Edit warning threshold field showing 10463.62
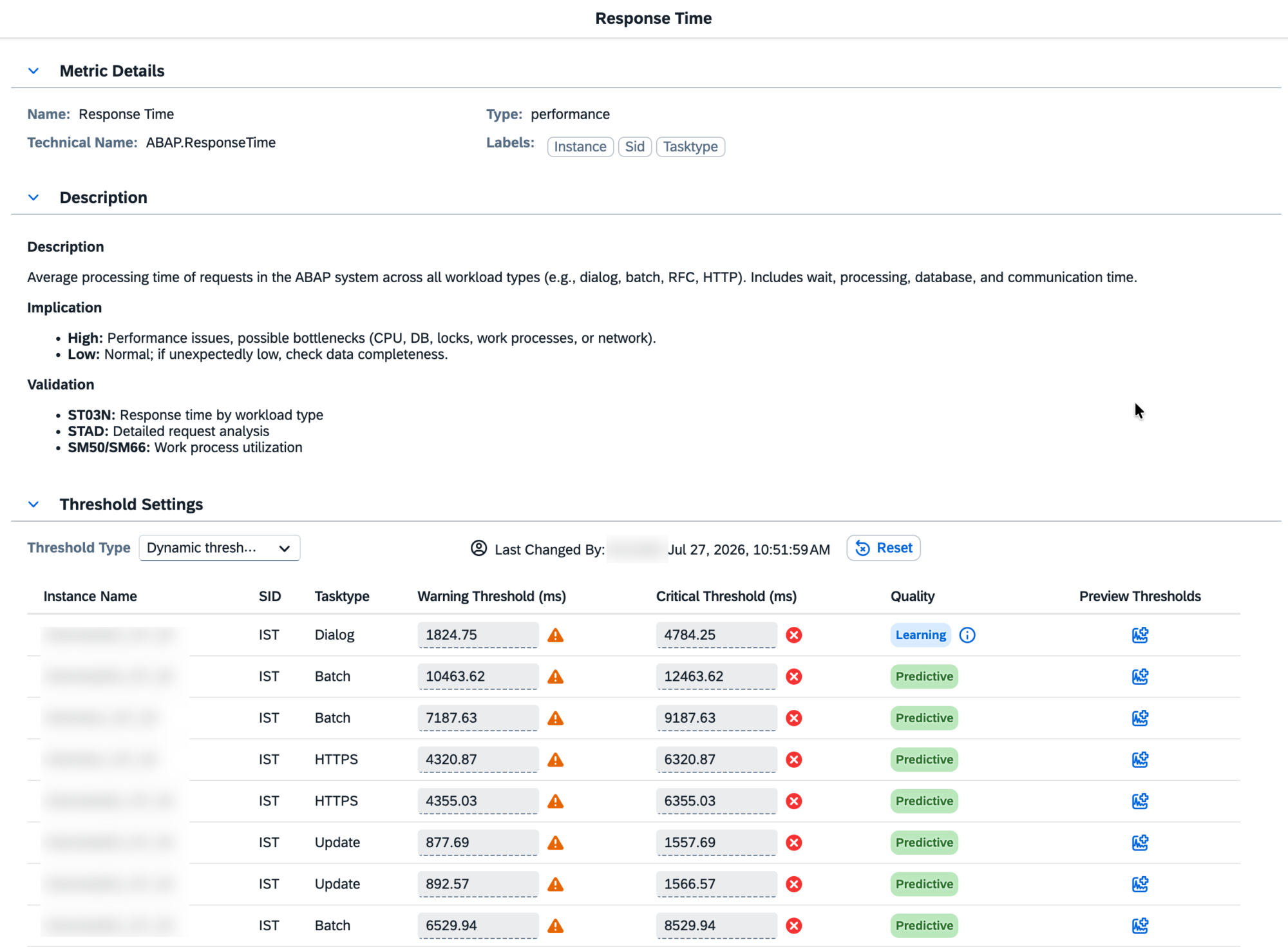This screenshot has height=947, width=1288. pos(478,676)
